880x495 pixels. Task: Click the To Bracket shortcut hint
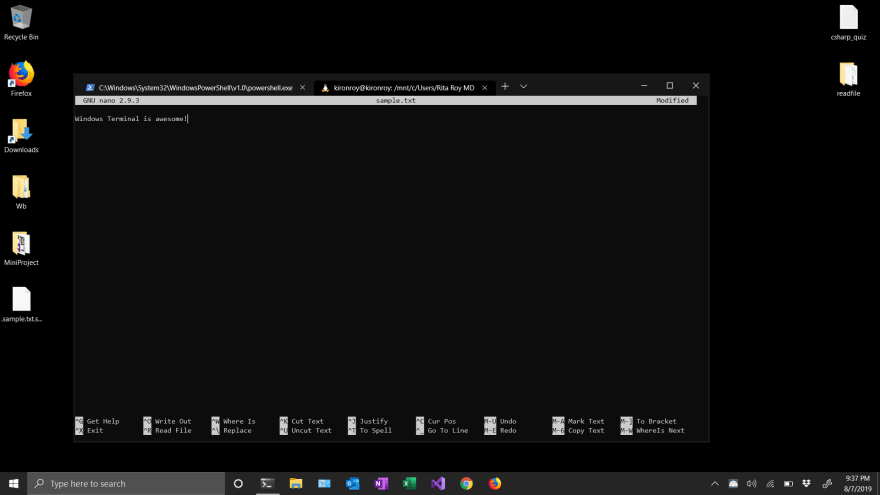(649, 421)
